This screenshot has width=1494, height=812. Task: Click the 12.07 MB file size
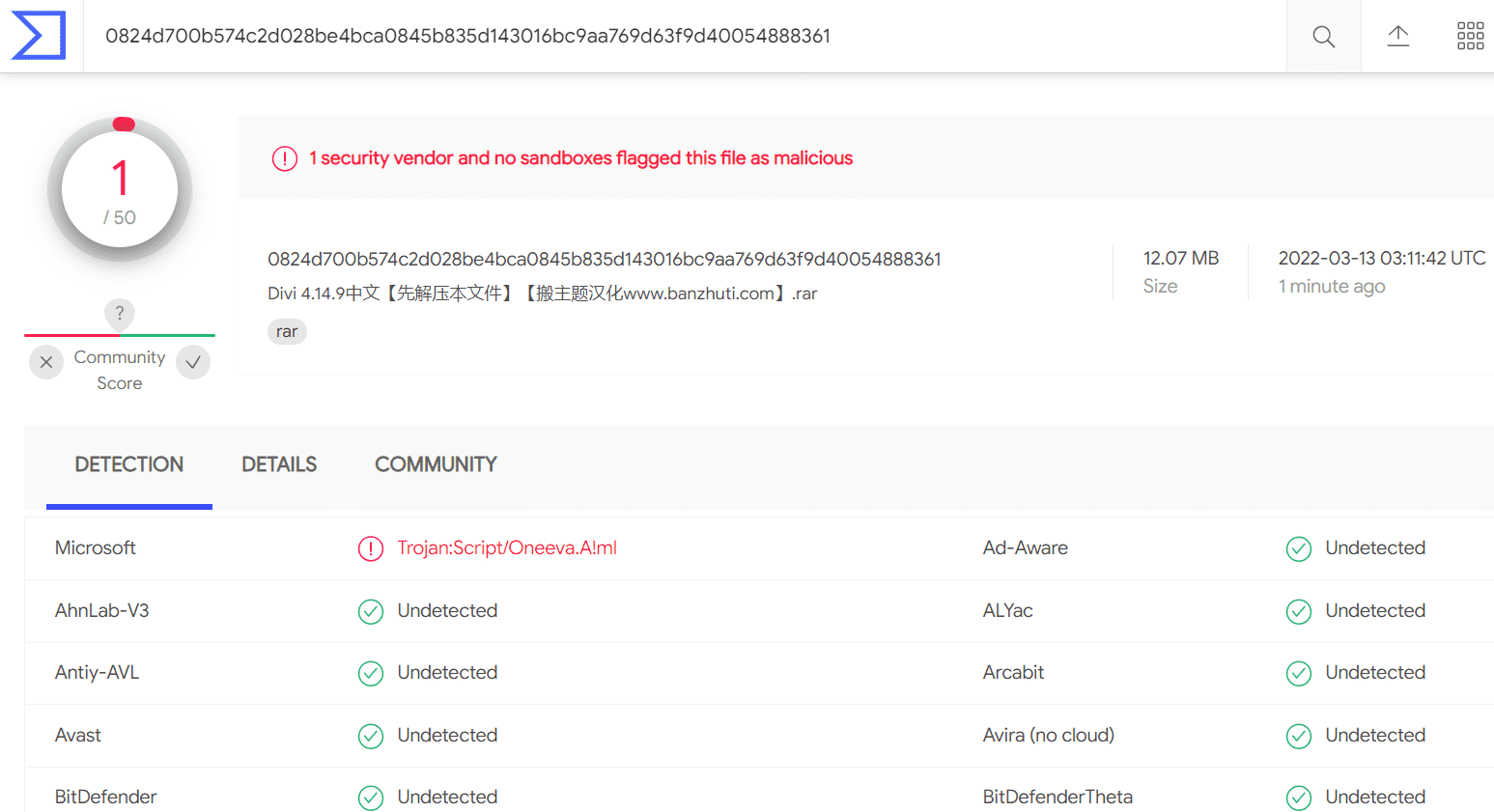coord(1181,258)
